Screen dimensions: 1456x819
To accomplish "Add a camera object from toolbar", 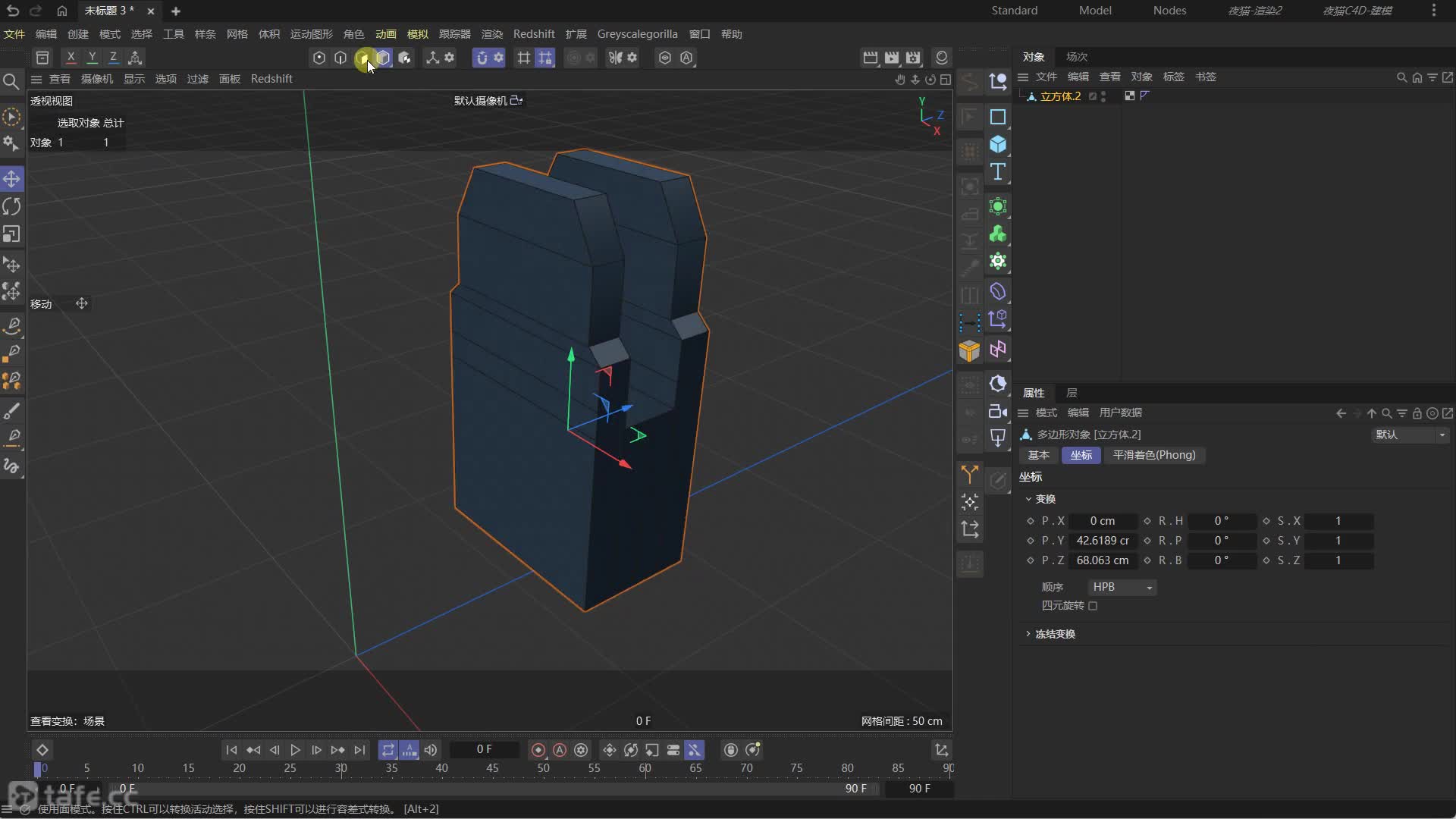I will click(x=998, y=411).
